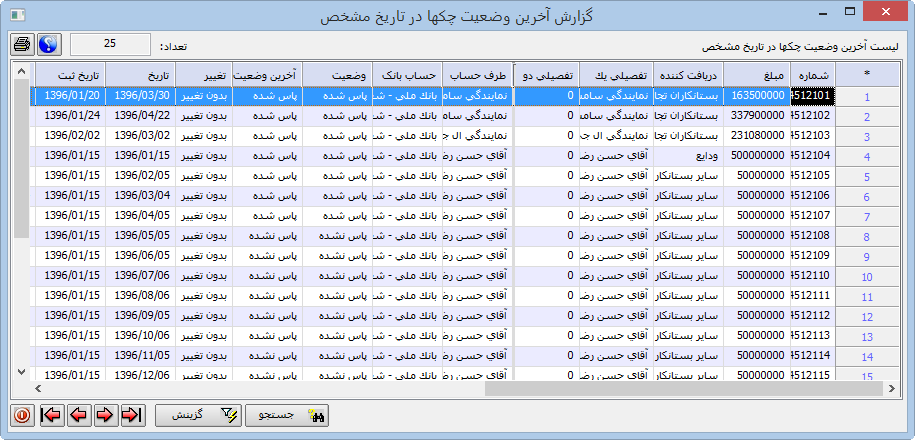The height and width of the screenshot is (440, 915).
Task: Click registration date cell 1396/02/02
Action: click(71, 136)
